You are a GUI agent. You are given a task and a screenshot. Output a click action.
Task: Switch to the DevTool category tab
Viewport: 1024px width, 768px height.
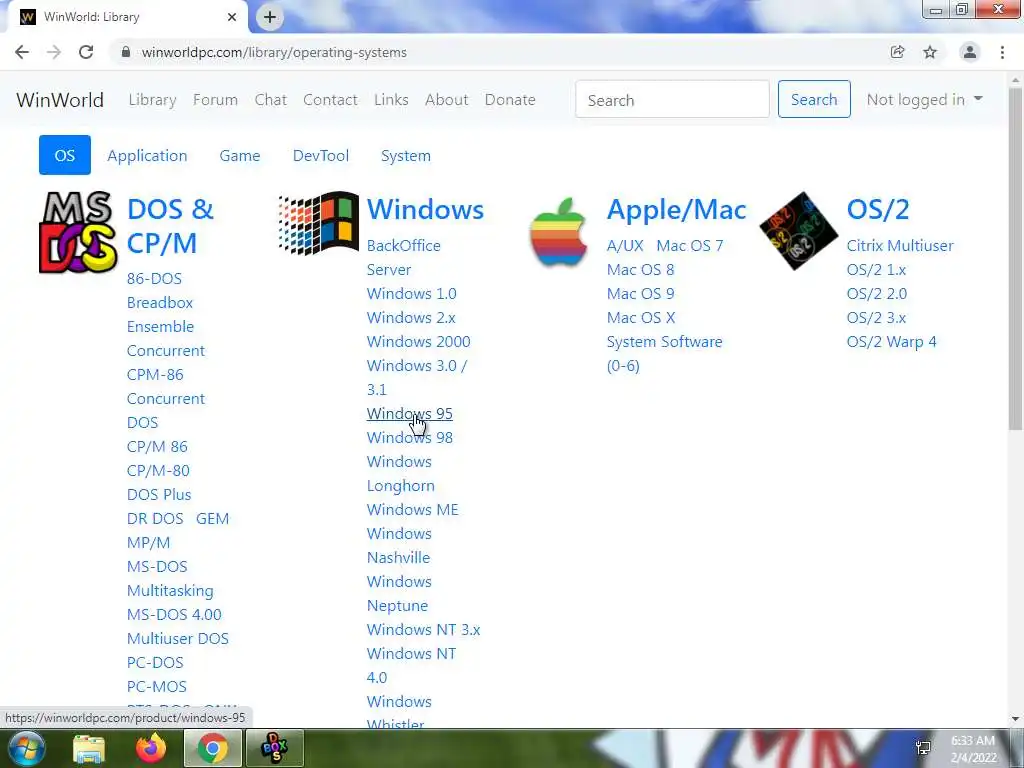coord(321,155)
